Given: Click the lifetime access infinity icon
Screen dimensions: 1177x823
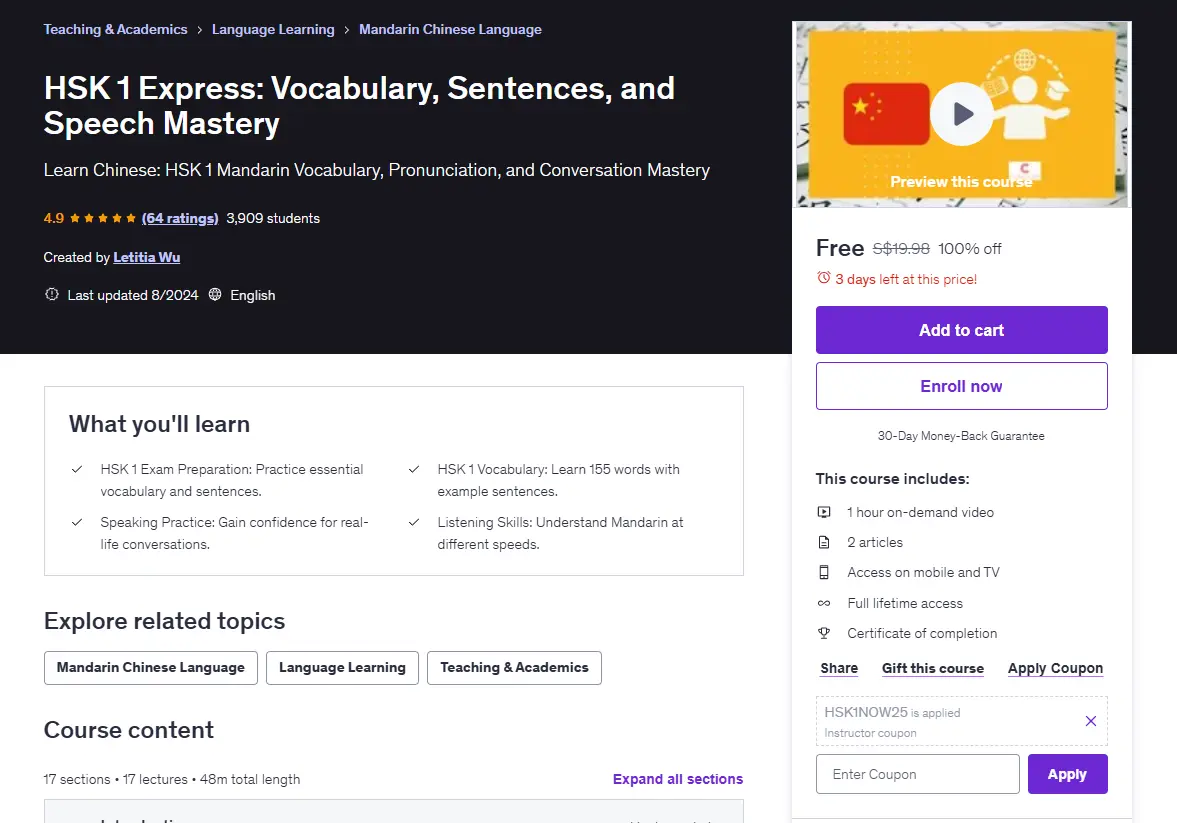Looking at the screenshot, I should click(823, 603).
